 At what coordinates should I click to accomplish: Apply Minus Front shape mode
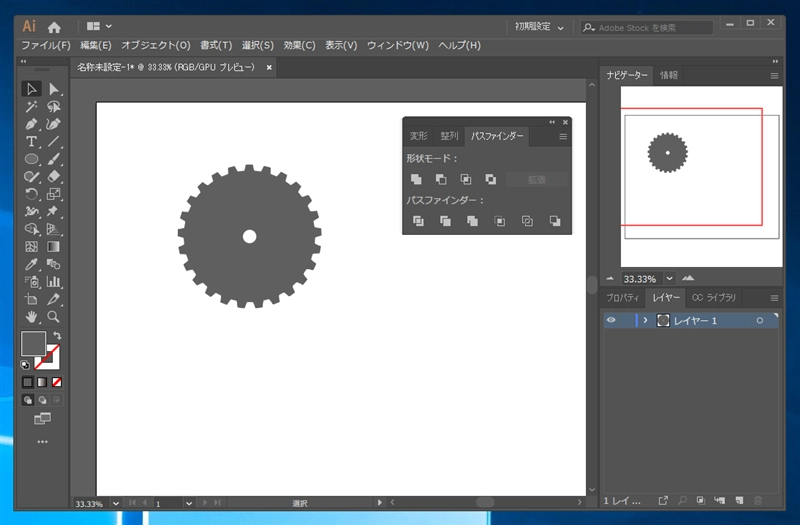(x=441, y=179)
